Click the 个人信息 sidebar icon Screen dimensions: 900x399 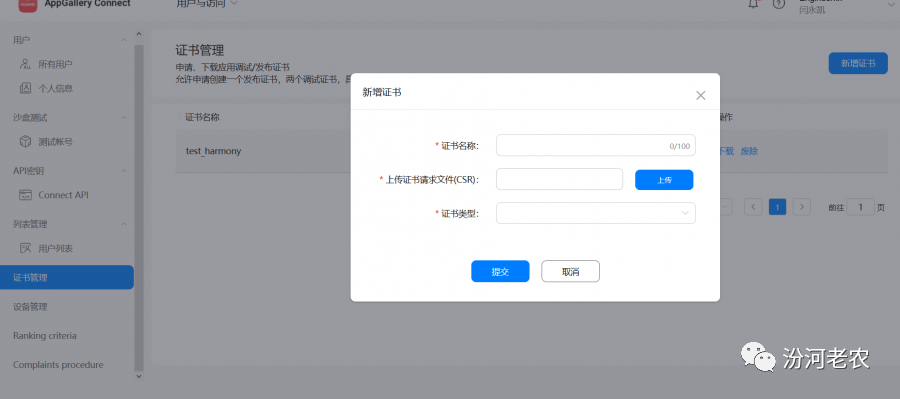tap(25, 88)
